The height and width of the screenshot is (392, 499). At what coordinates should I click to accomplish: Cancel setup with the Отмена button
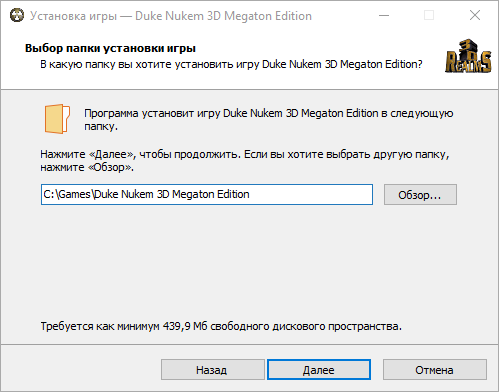coord(435,370)
